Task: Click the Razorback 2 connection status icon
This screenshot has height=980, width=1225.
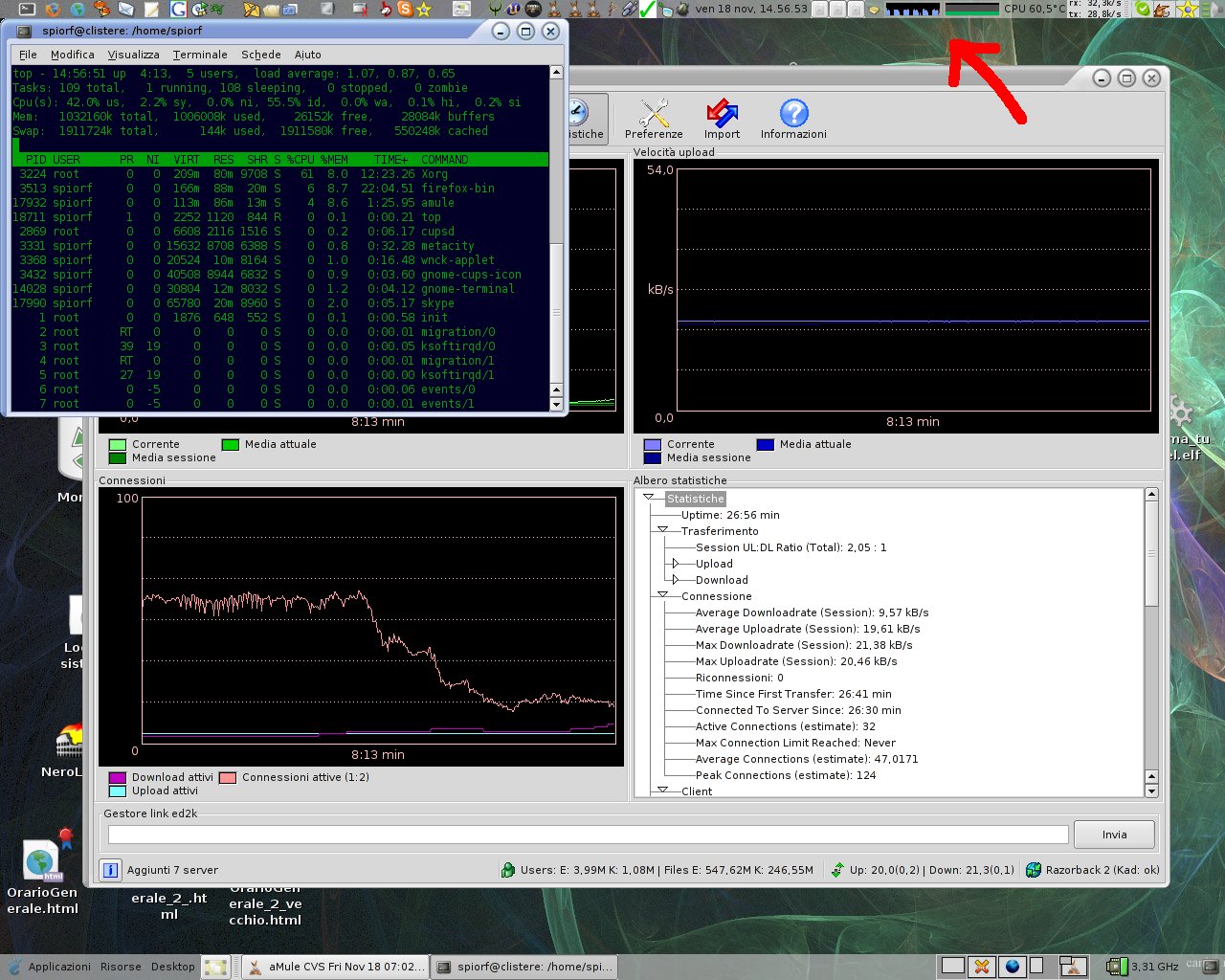Action: [1034, 870]
